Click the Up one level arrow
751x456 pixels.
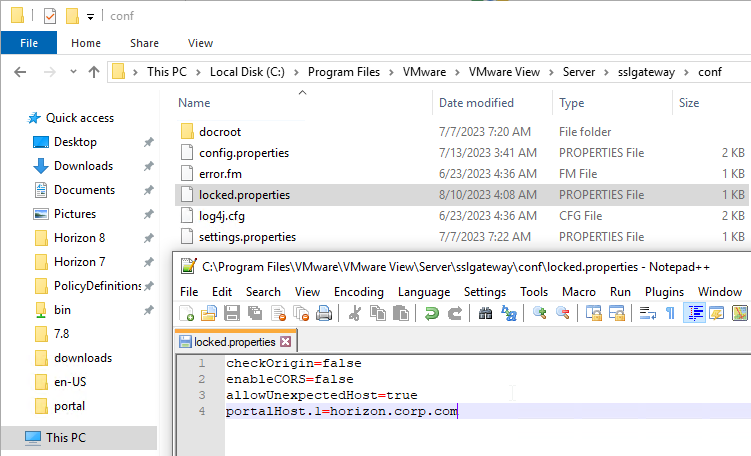pyautogui.click(x=94, y=72)
